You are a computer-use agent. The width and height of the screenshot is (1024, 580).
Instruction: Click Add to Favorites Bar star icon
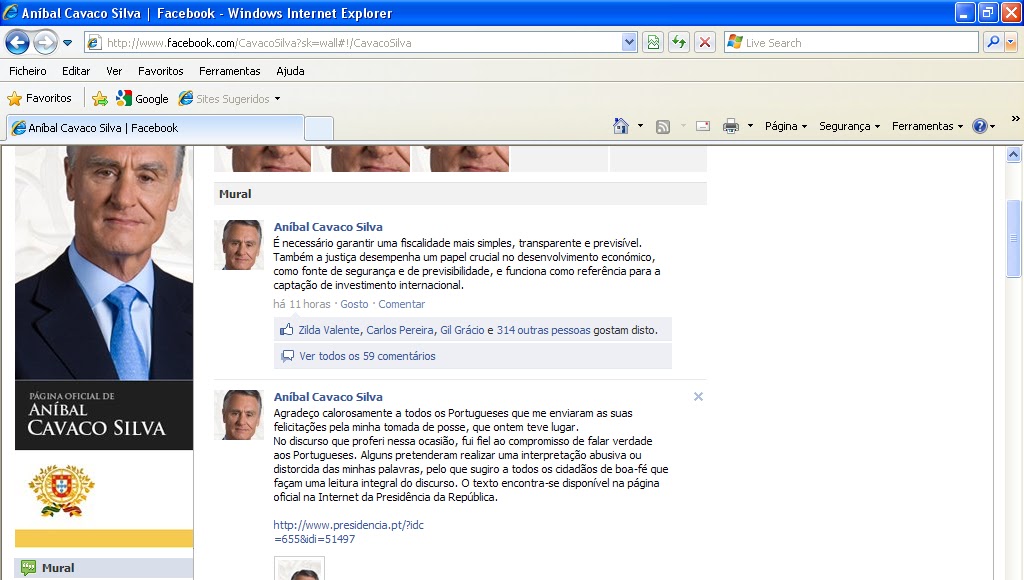[x=100, y=99]
